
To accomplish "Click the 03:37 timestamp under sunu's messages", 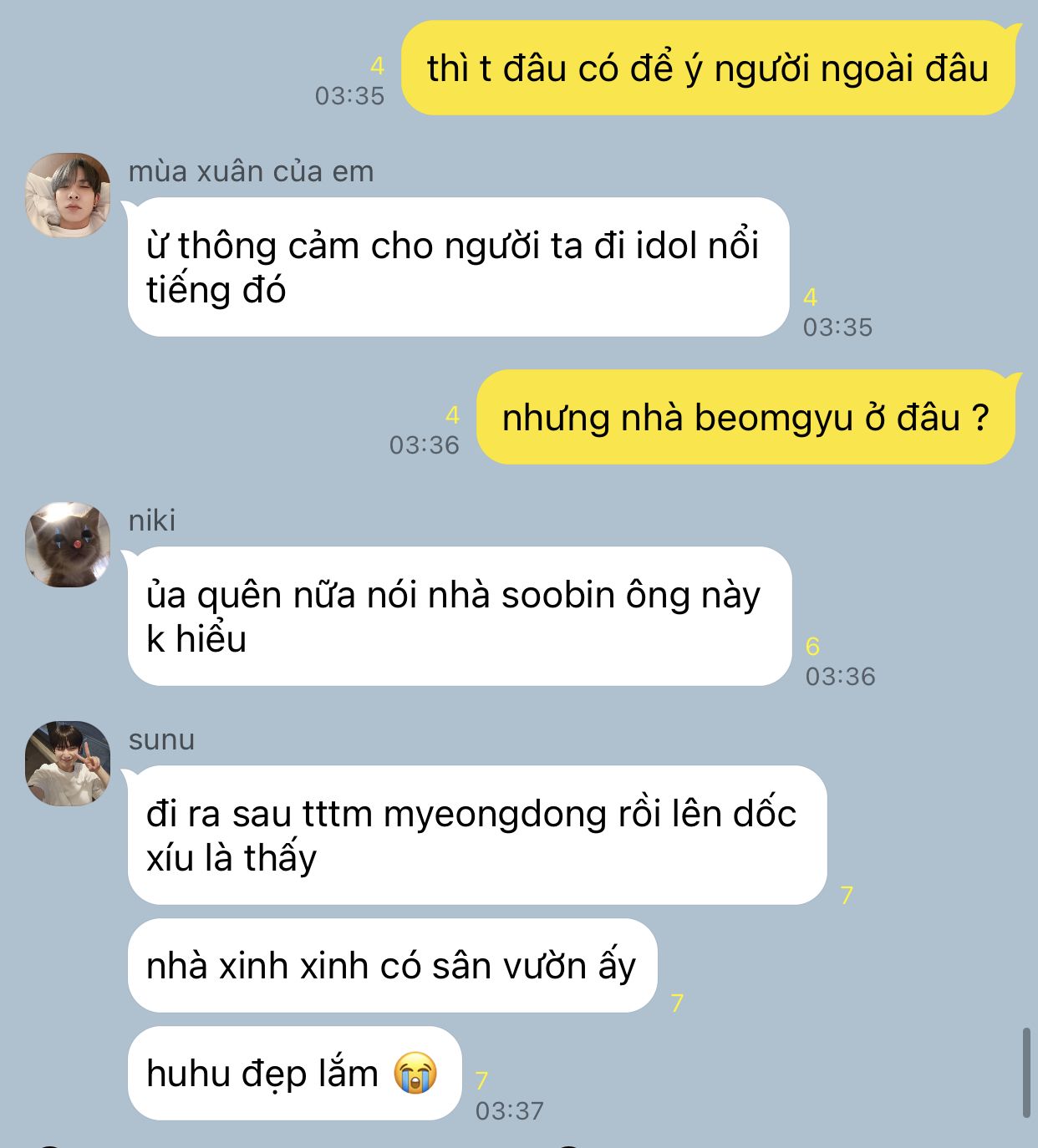I will [x=509, y=1110].
